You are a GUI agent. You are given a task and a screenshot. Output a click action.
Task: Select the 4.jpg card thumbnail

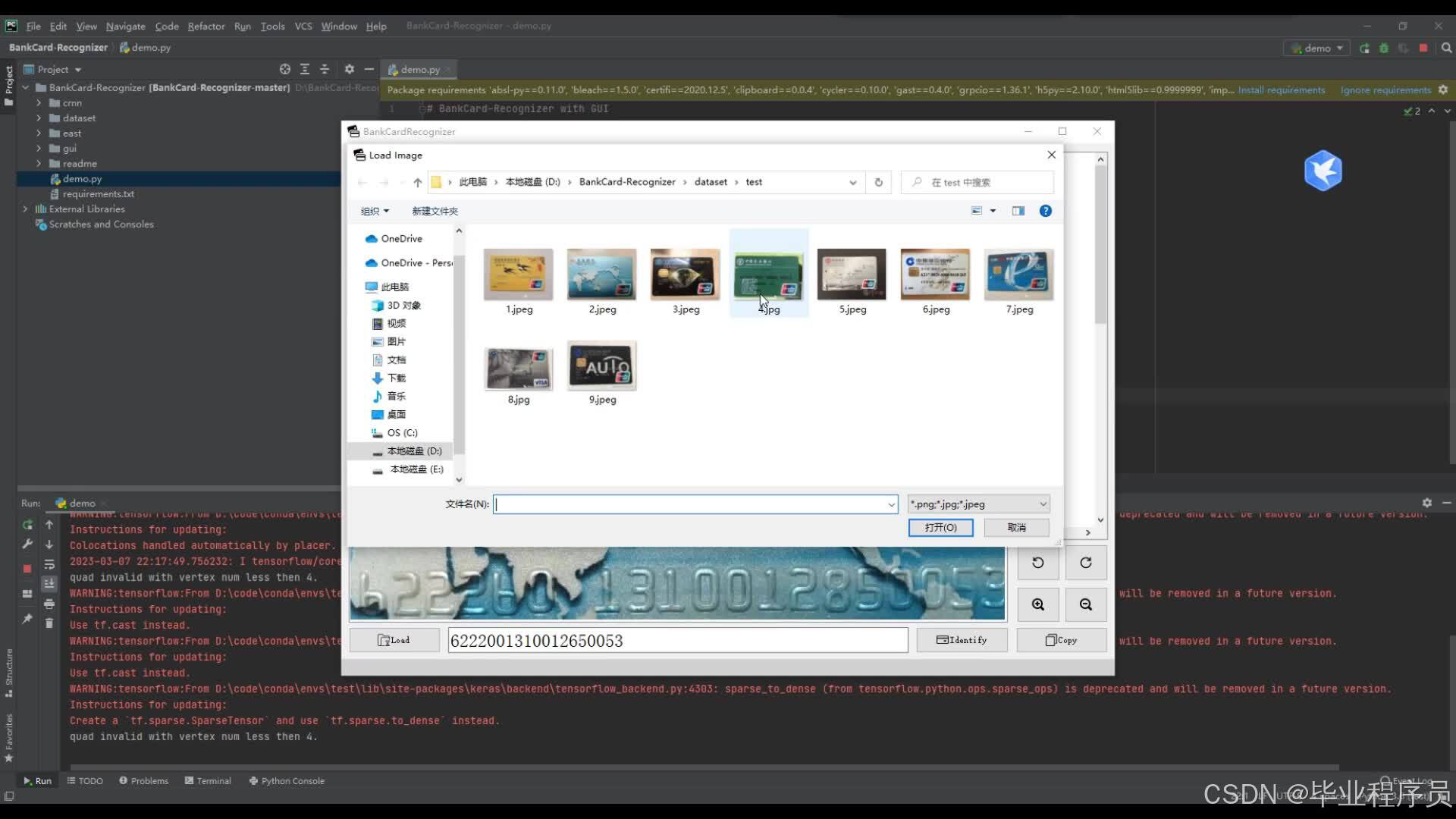point(768,275)
